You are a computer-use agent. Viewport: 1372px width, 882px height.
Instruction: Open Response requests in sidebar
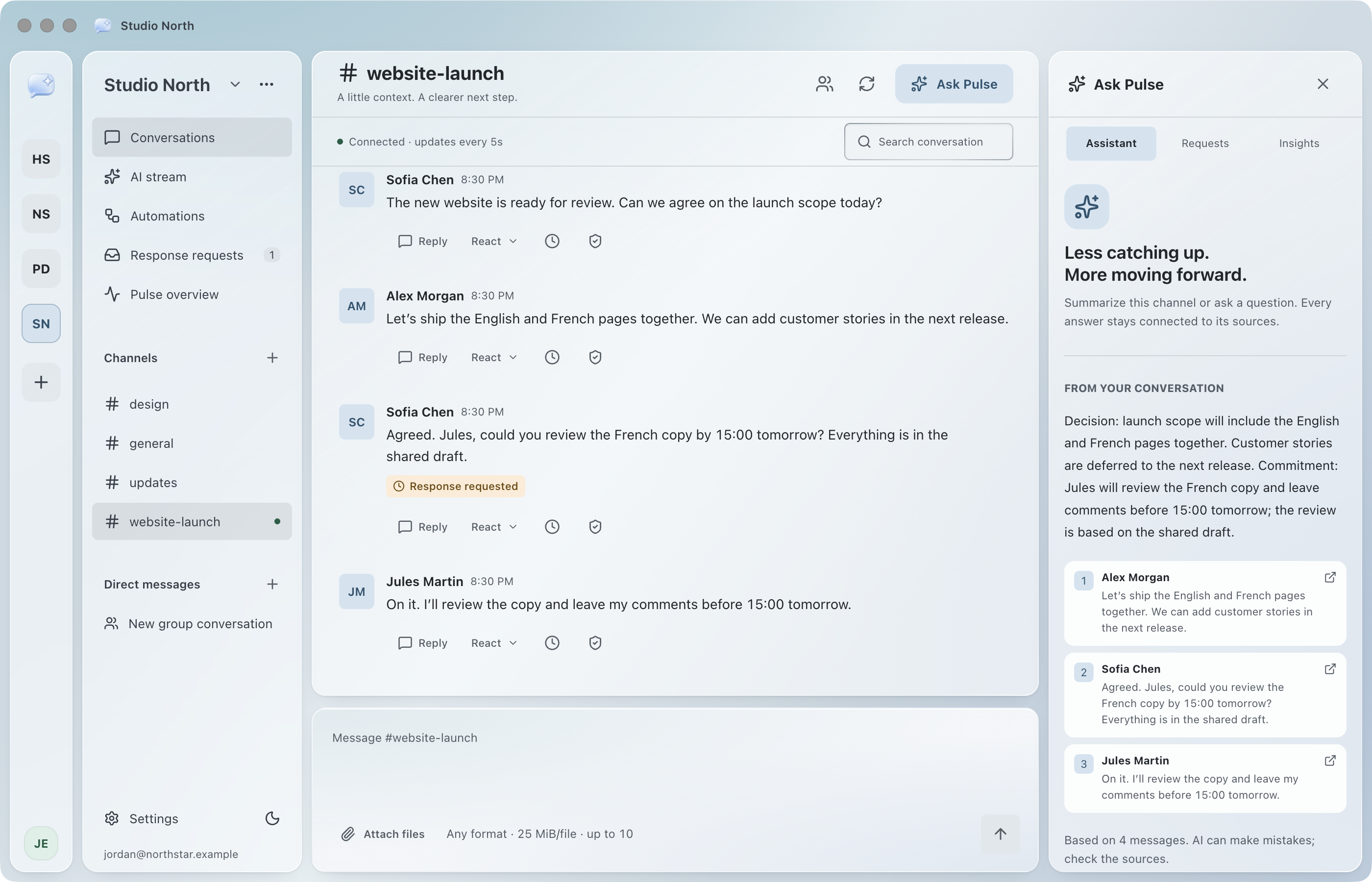[x=192, y=255]
